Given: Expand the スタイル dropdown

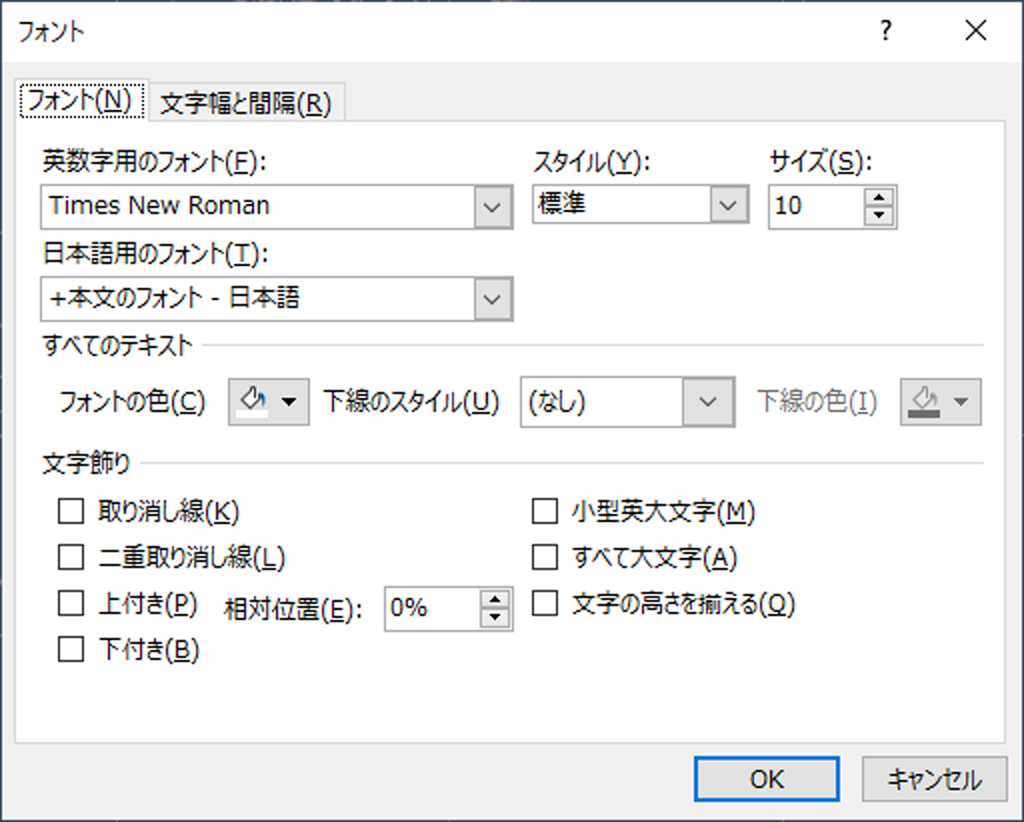Looking at the screenshot, I should pos(727,206).
